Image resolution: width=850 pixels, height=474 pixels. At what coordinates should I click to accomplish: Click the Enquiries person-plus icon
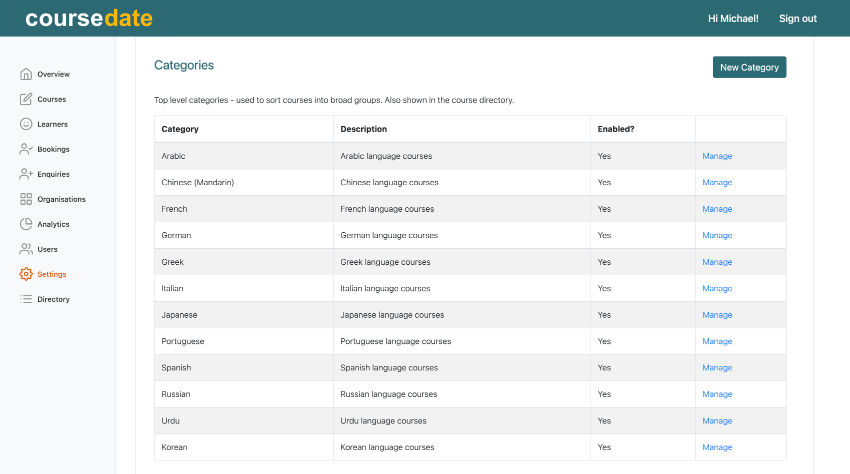(26, 174)
